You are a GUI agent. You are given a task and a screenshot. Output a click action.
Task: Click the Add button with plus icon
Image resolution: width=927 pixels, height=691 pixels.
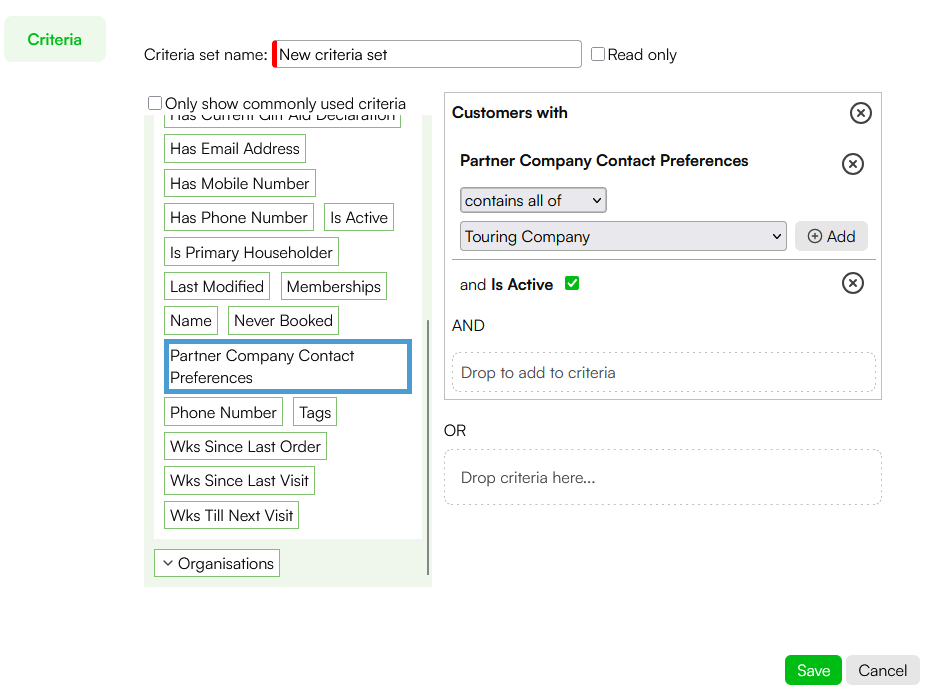tap(831, 236)
